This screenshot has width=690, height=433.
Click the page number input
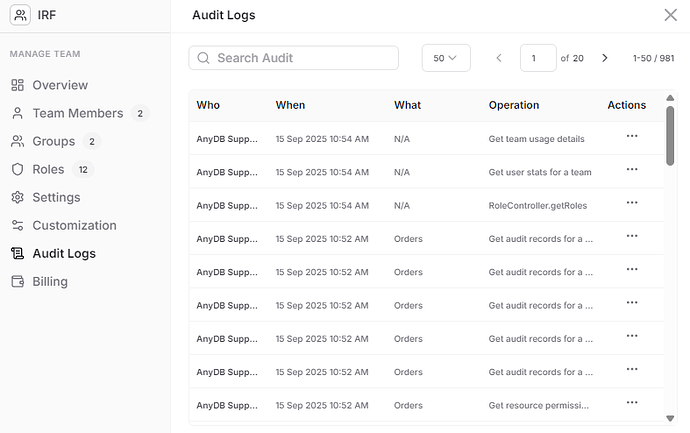click(538, 58)
